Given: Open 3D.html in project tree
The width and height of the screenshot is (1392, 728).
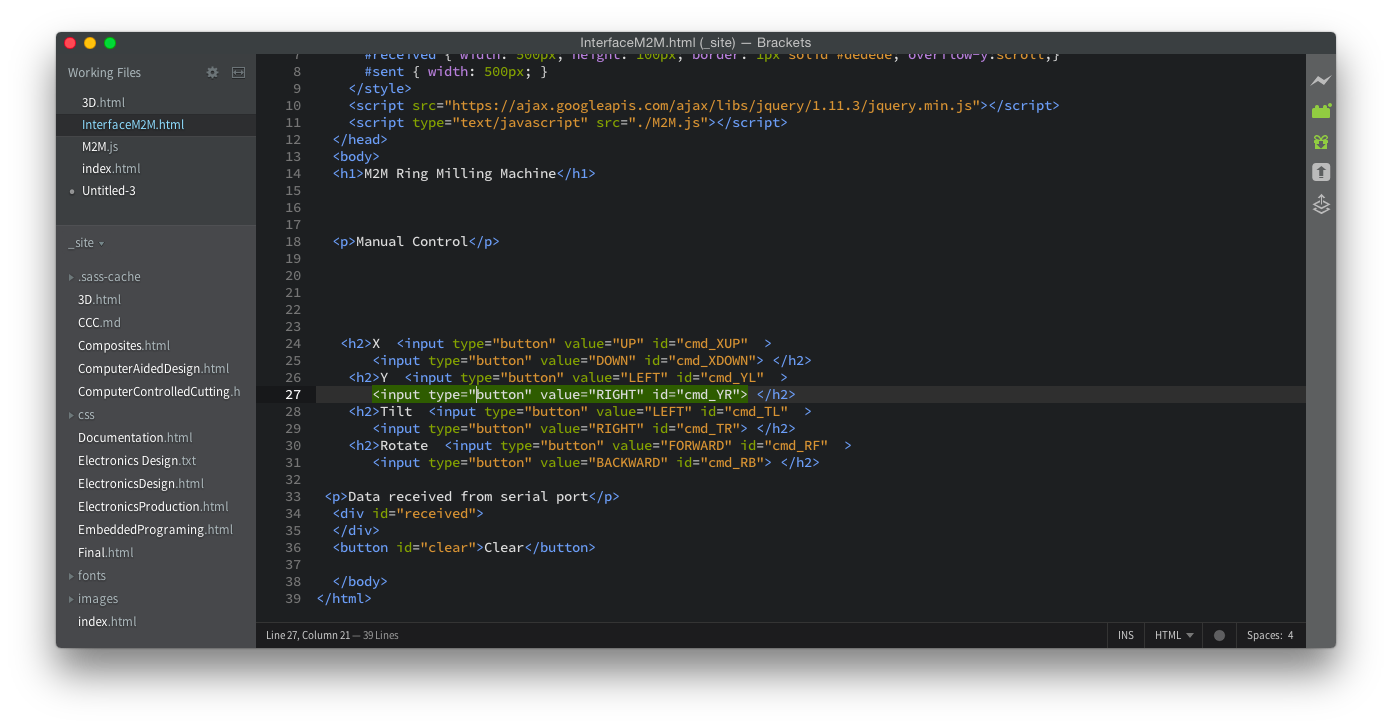Looking at the screenshot, I should coord(99,300).
